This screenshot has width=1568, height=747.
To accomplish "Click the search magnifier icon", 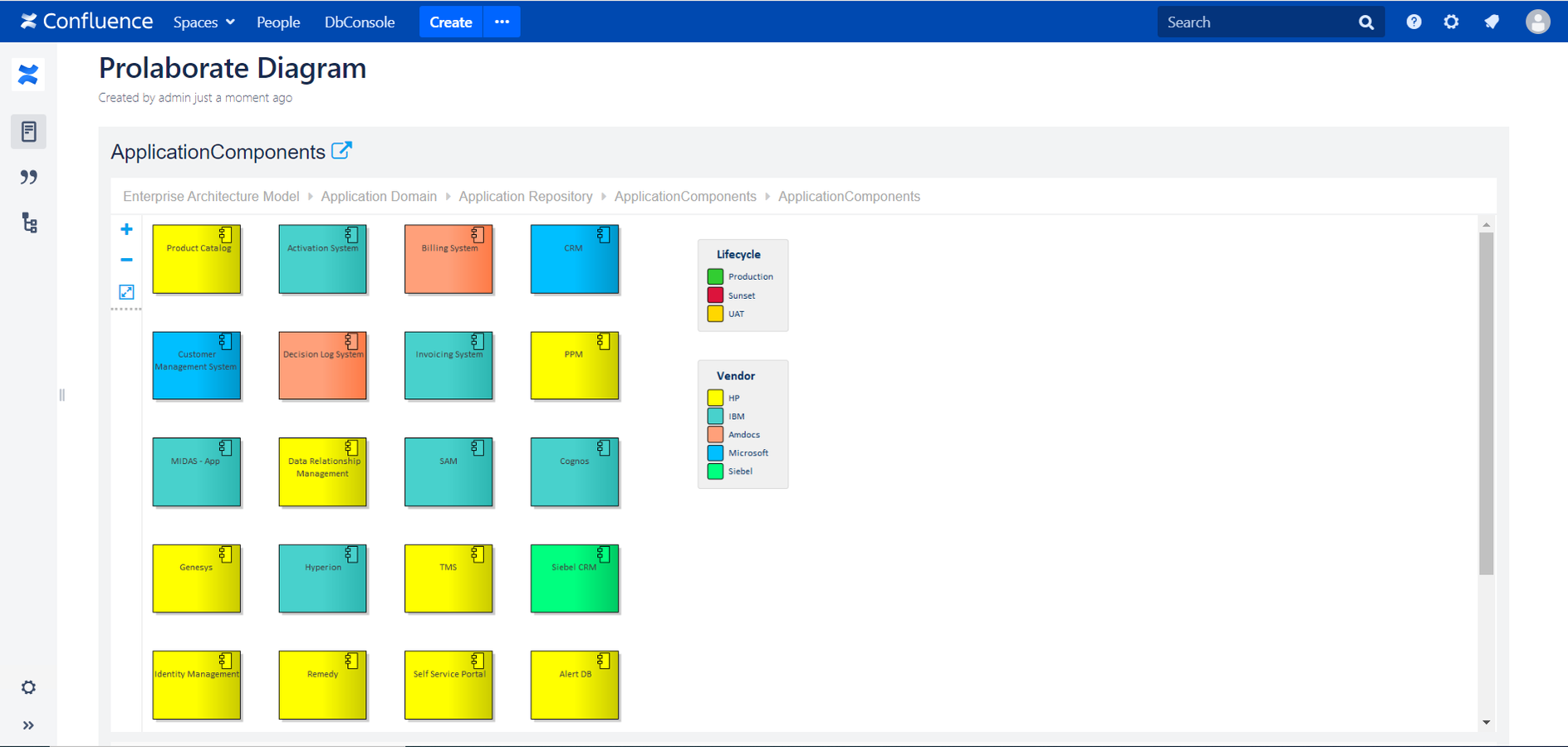I will (1366, 22).
